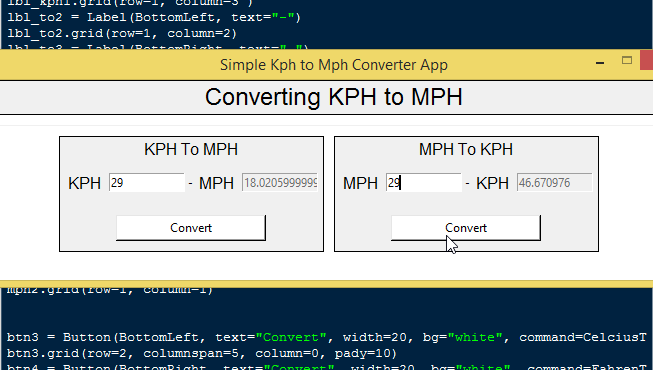Click Convert in the MPH To KPH panel
This screenshot has width=653, height=370.
point(466,228)
